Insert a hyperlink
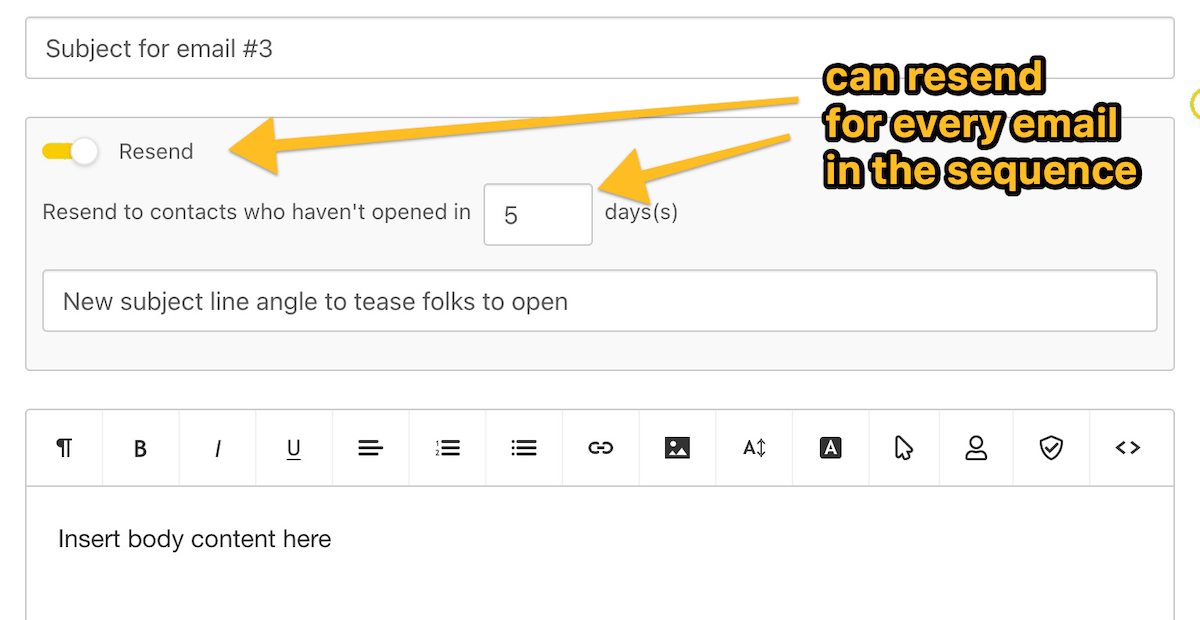Viewport: 1200px width, 620px height. tap(600, 448)
